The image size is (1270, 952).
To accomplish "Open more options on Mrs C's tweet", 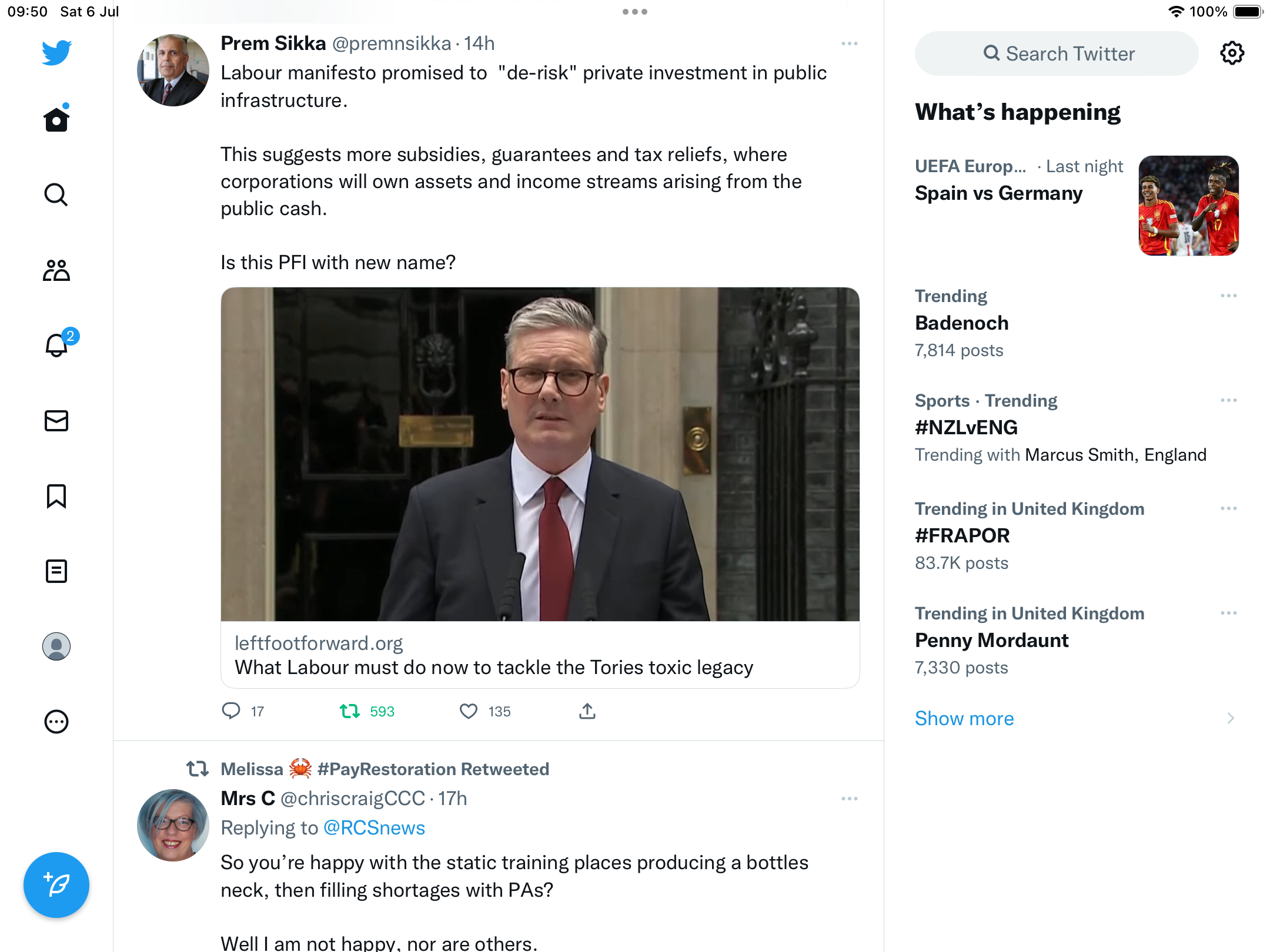I will 850,799.
